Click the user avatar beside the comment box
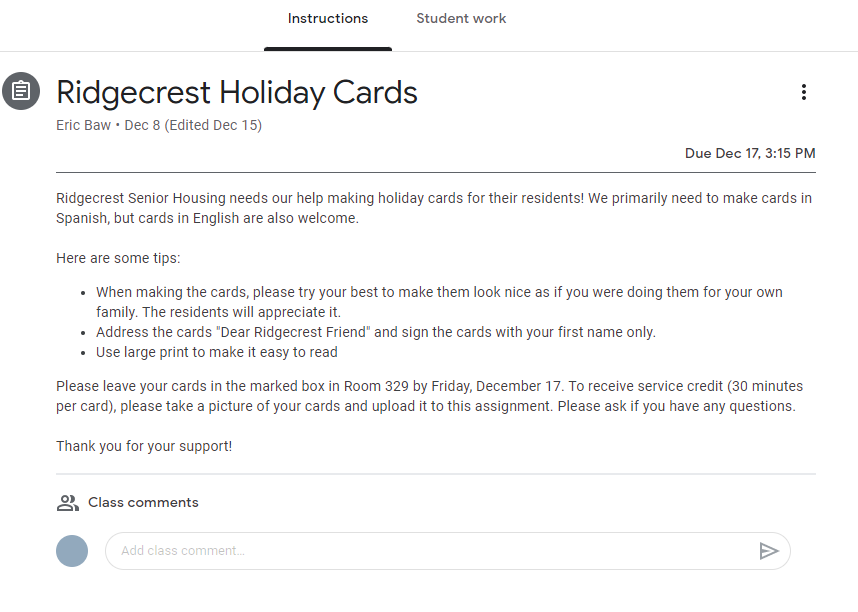Screen dimensions: 858x612 tap(72, 551)
